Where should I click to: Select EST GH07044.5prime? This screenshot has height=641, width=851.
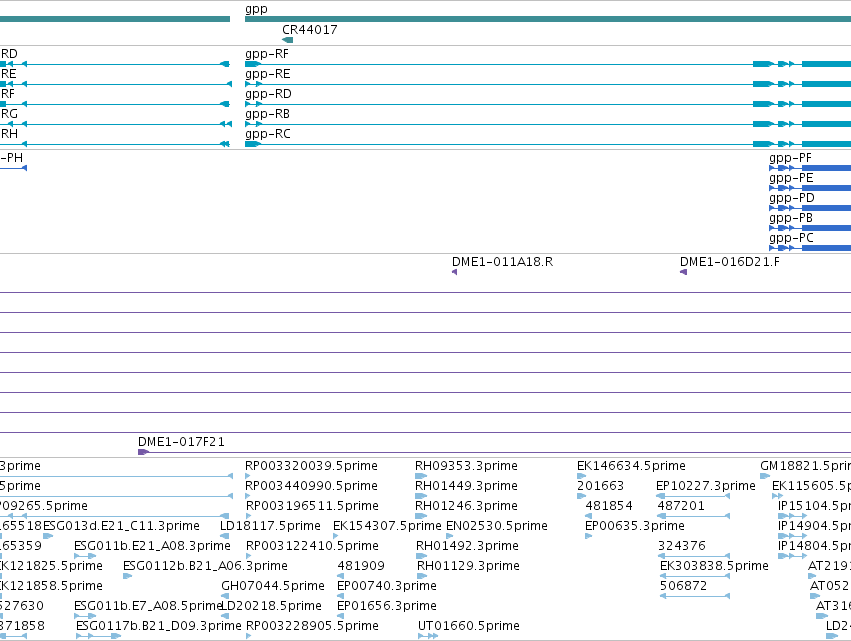pos(272,586)
